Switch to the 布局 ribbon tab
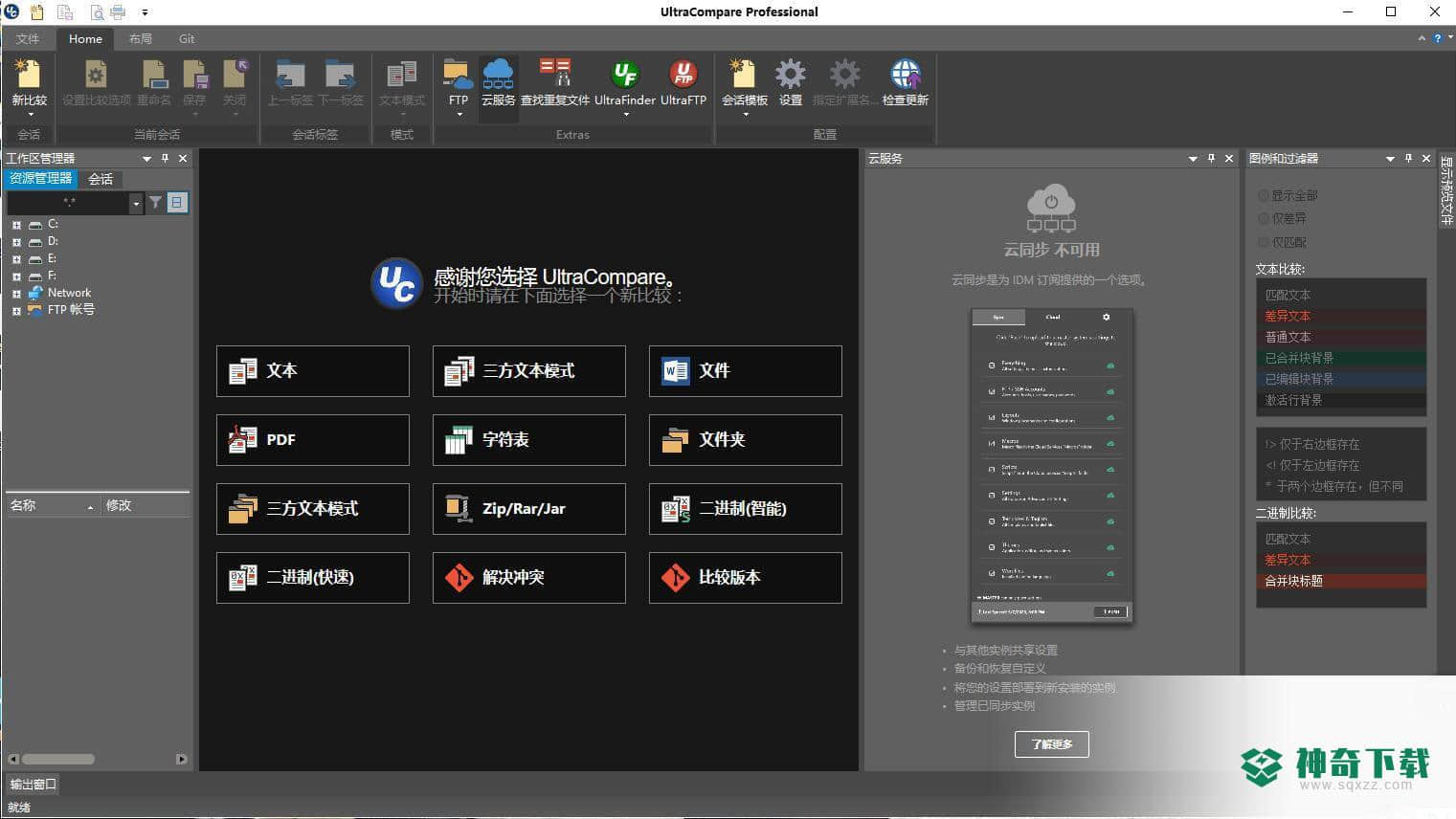This screenshot has height=819, width=1456. [141, 38]
